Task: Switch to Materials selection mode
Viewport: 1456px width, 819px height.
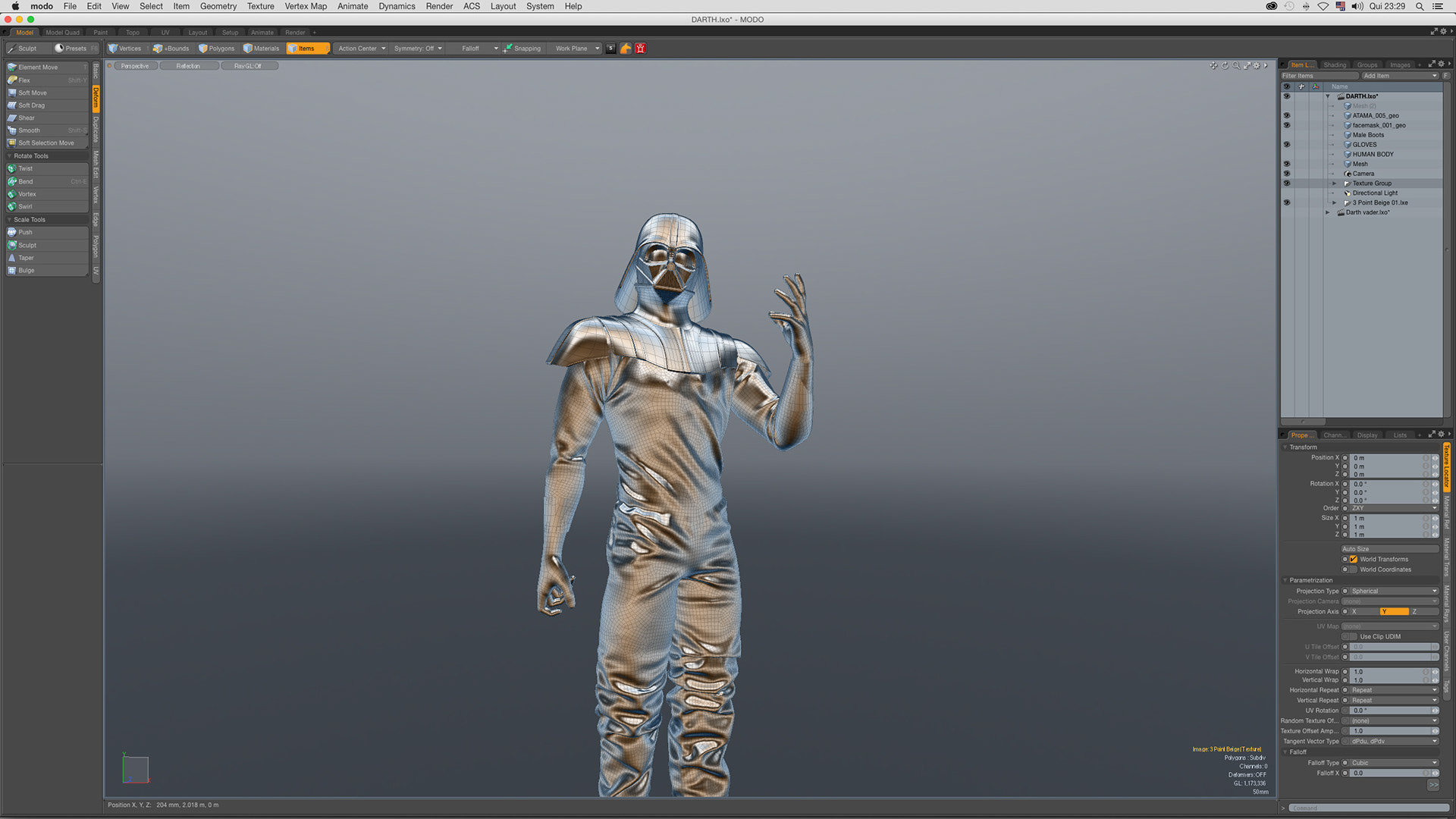Action: coord(262,49)
